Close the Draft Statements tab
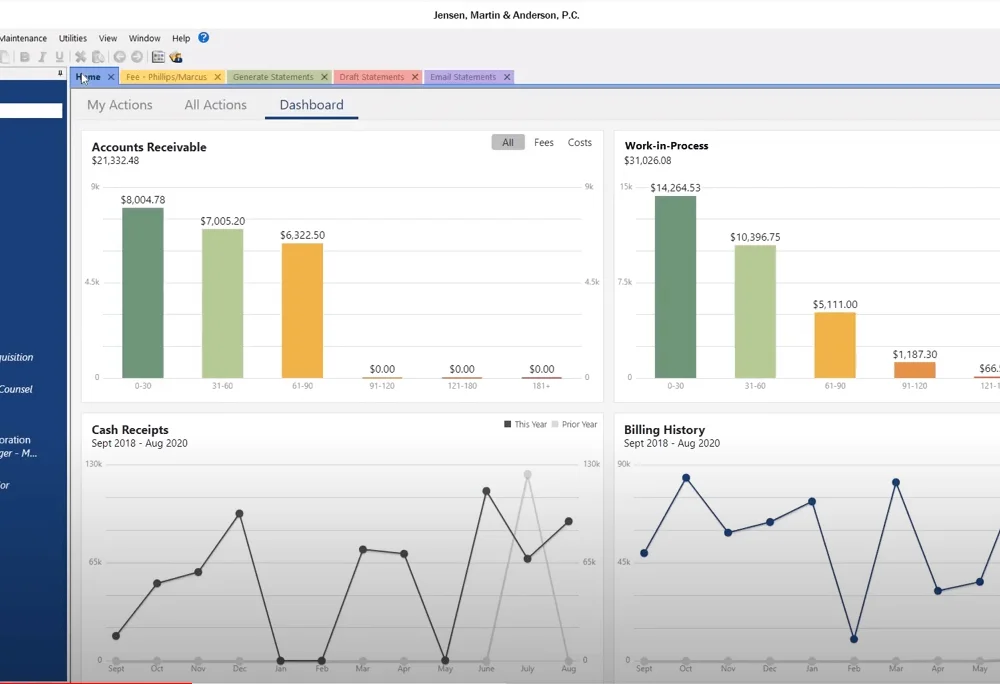 coord(415,76)
